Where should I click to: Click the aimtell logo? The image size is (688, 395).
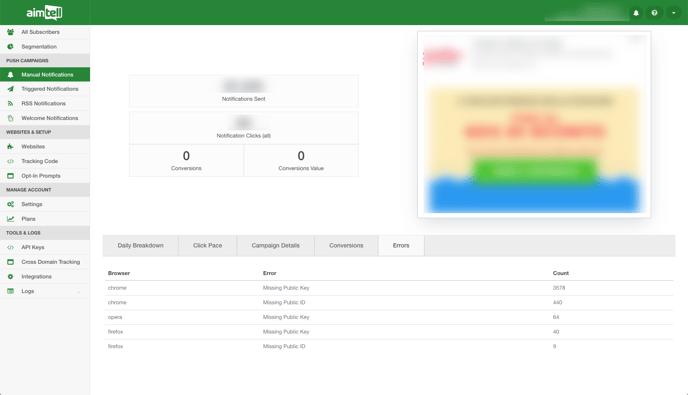(x=44, y=12)
